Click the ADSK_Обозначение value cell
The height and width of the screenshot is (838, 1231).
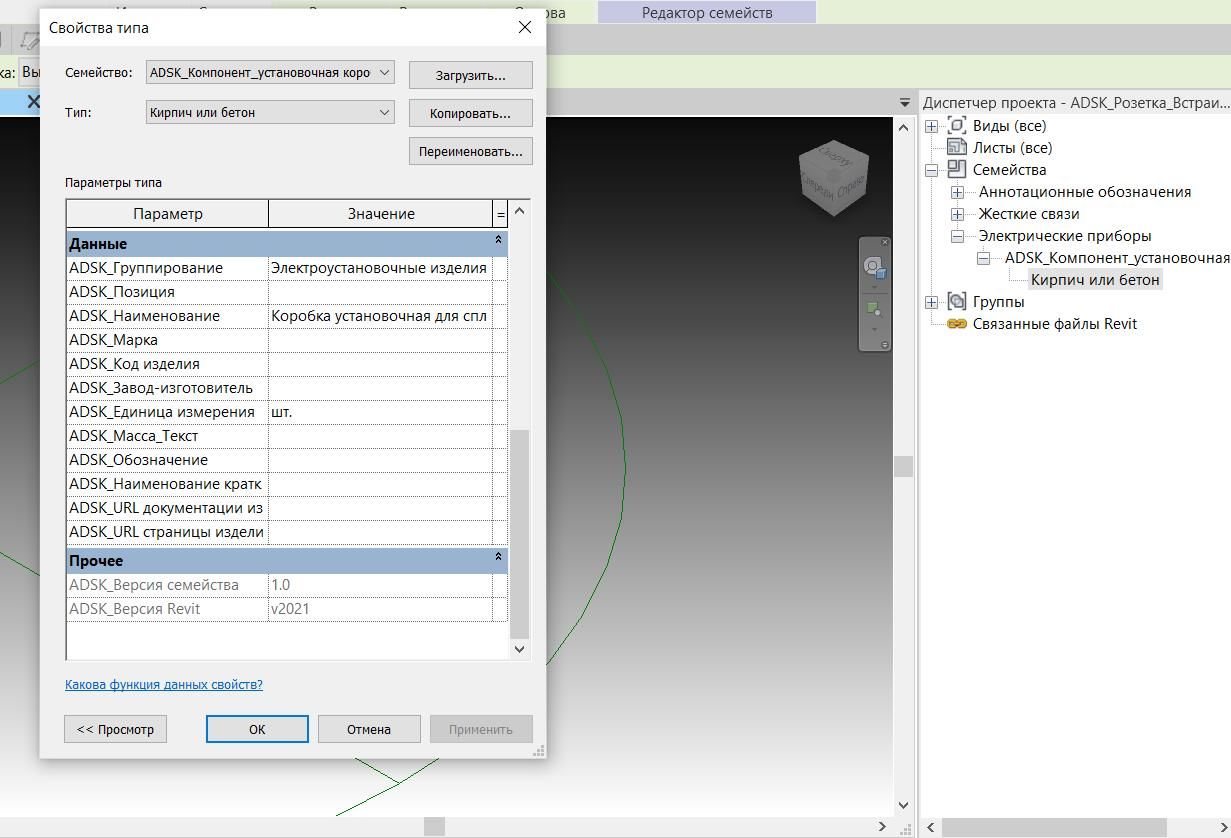point(381,460)
